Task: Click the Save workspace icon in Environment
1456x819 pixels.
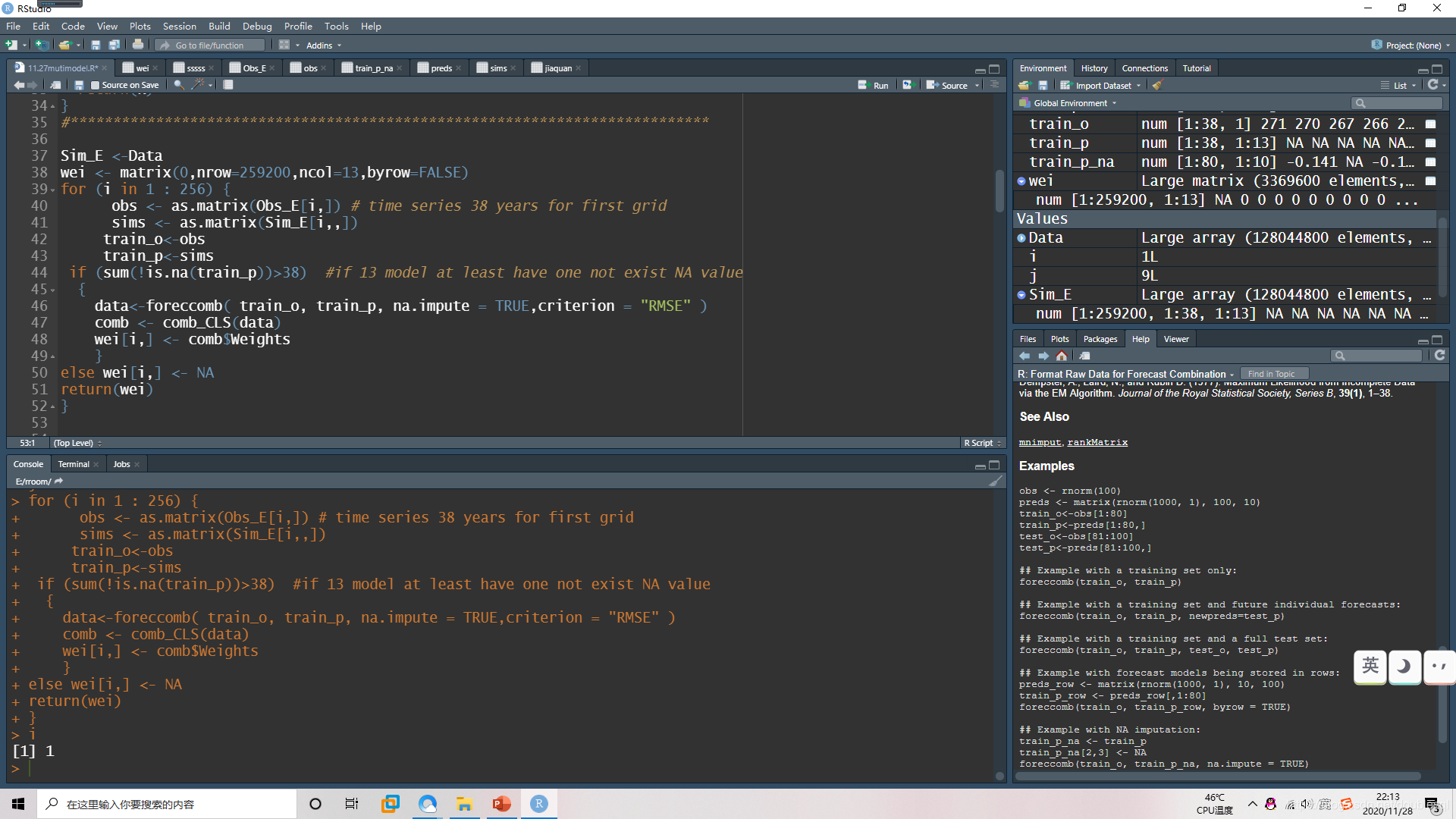Action: [1043, 86]
